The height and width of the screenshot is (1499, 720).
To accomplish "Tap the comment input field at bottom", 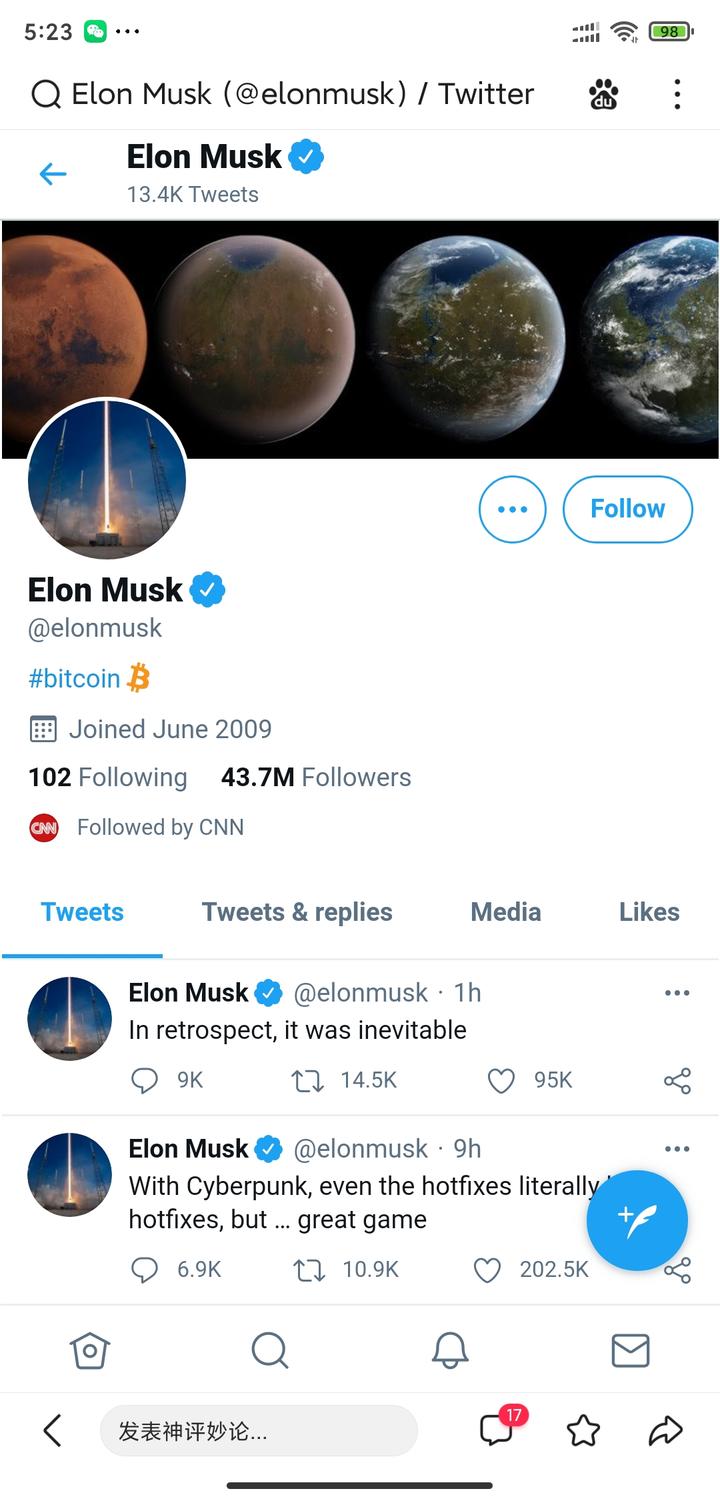I will [258, 1431].
